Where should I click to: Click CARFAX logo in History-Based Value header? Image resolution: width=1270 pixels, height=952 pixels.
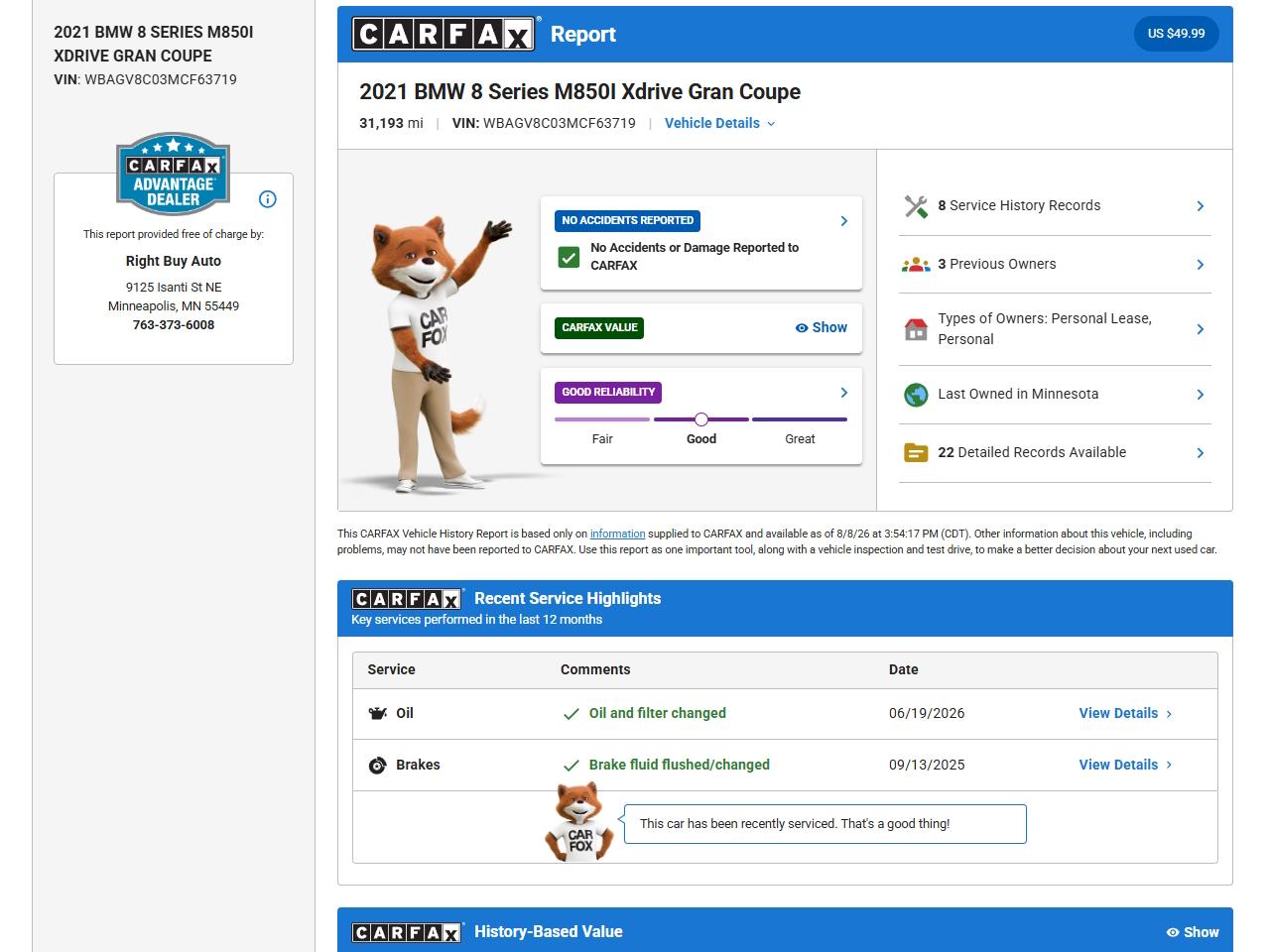[407, 932]
